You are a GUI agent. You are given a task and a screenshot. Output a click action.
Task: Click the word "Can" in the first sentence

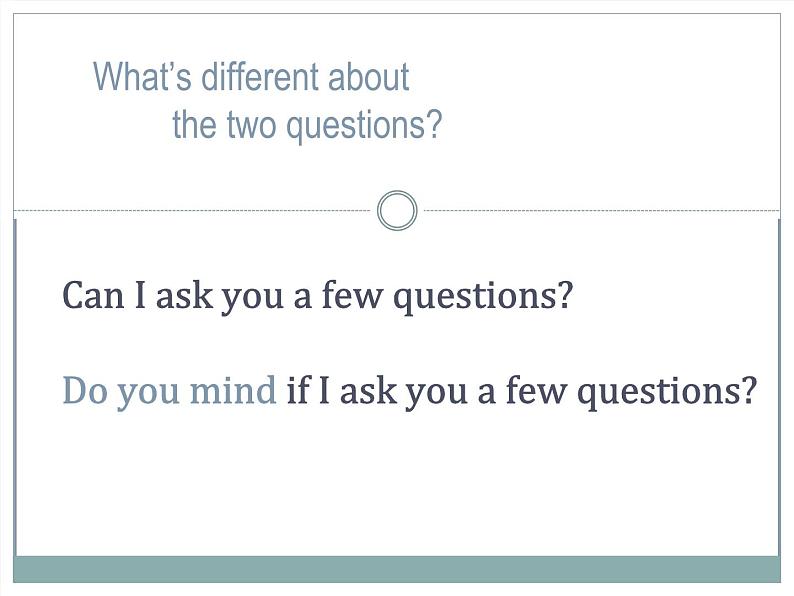pos(93,295)
